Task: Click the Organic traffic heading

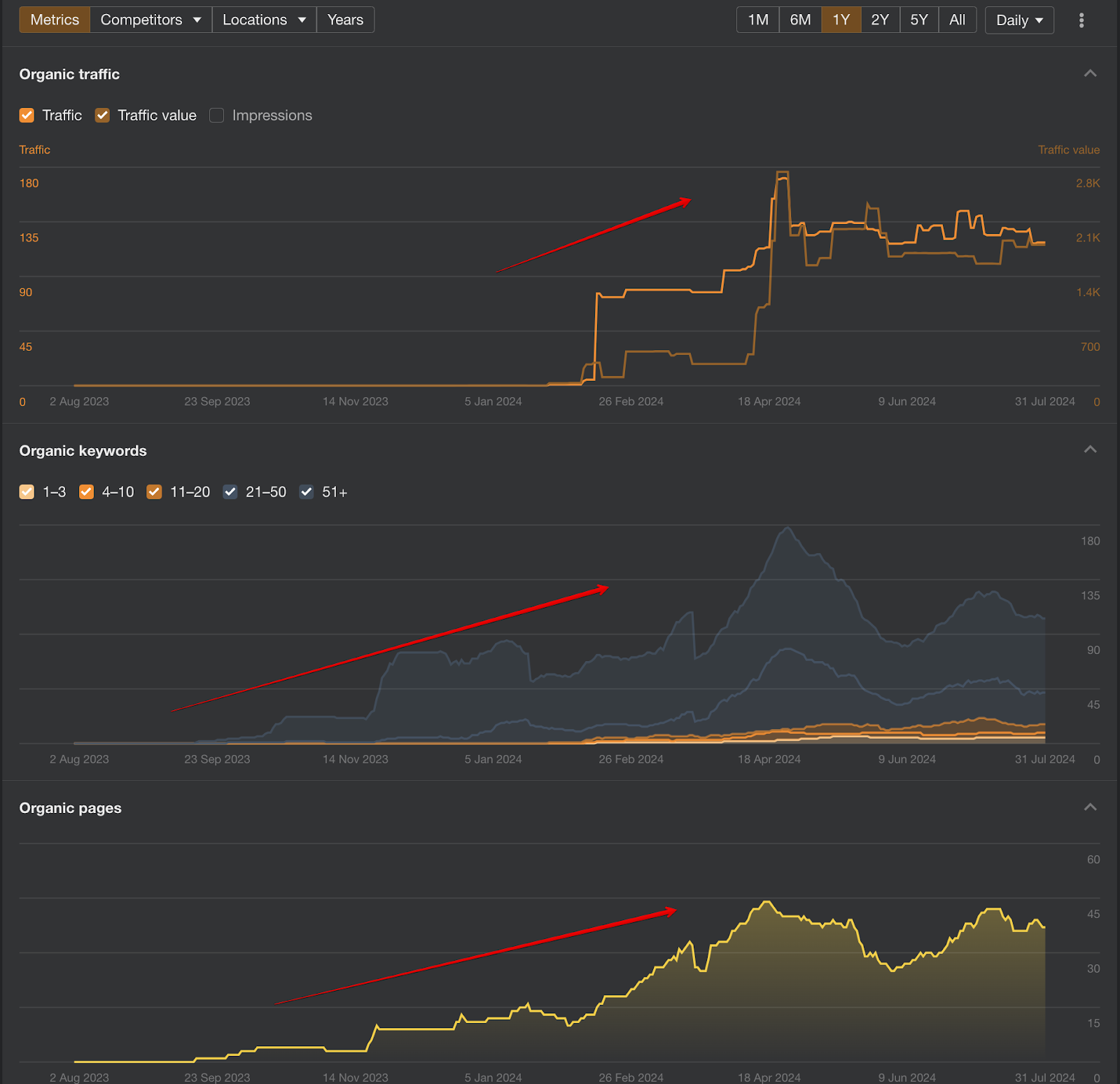Action: (69, 74)
